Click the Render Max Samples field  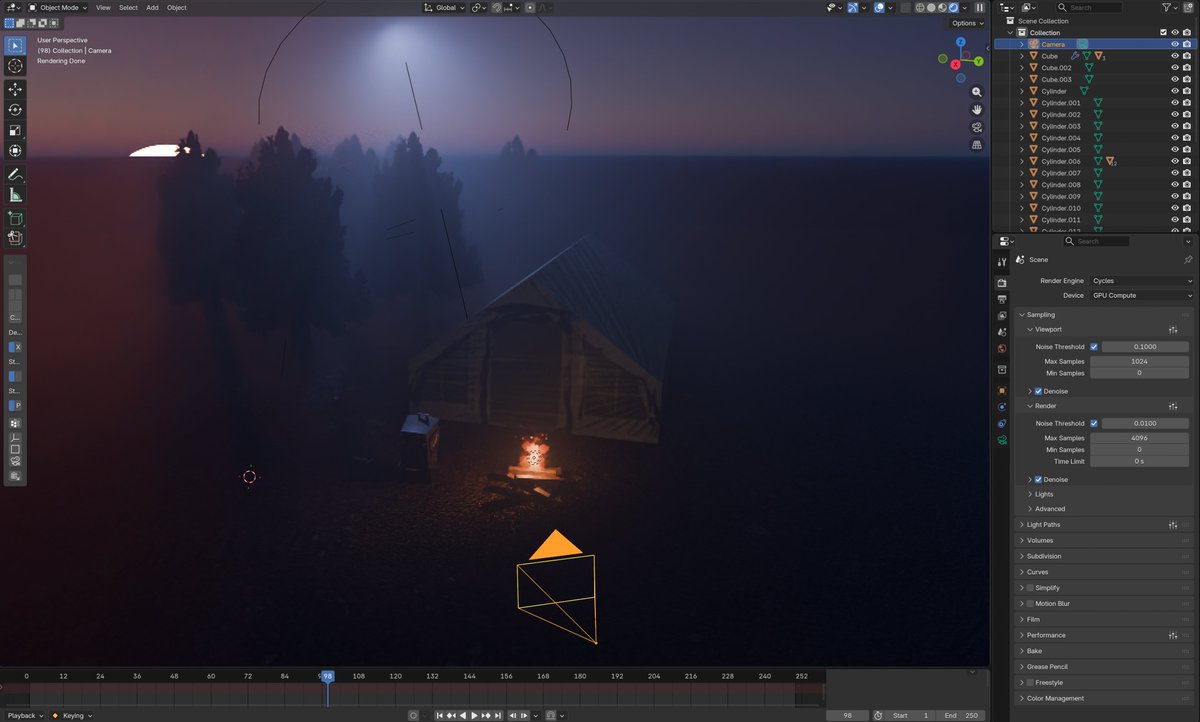1139,438
